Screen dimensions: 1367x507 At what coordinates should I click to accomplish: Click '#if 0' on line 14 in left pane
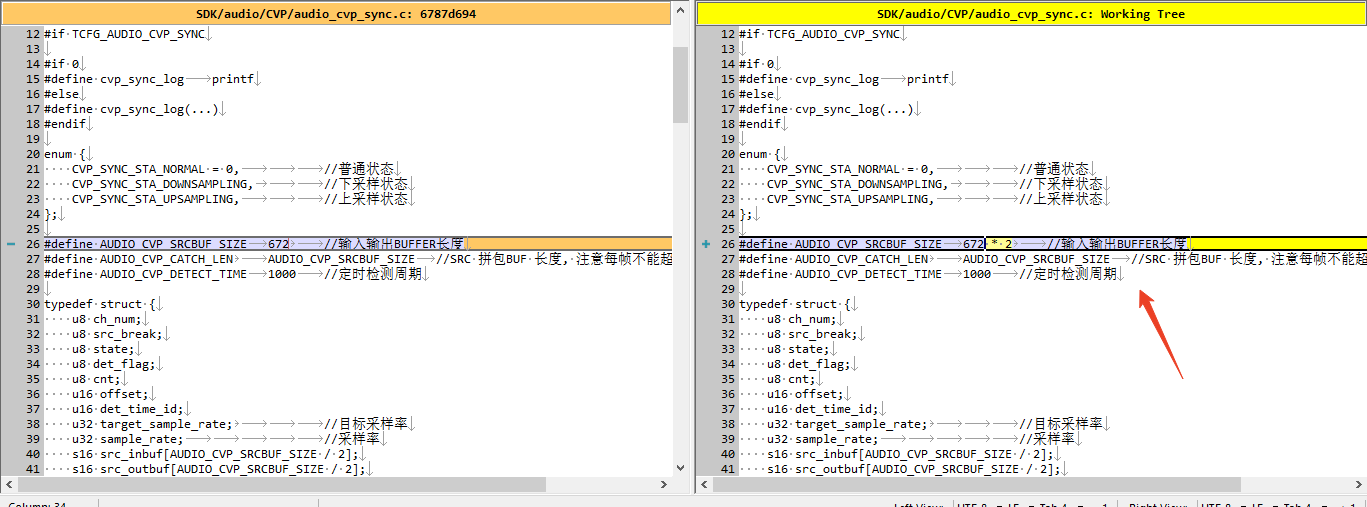pos(61,64)
